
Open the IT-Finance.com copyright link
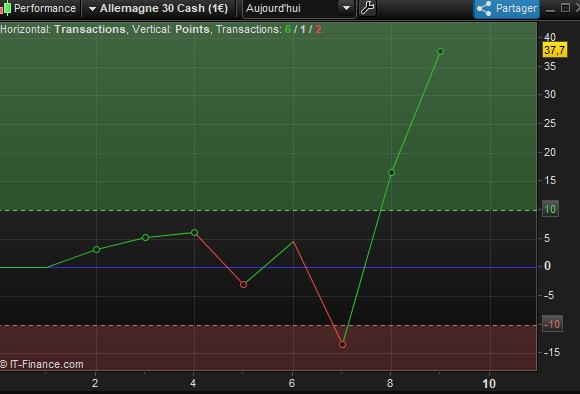(42, 364)
